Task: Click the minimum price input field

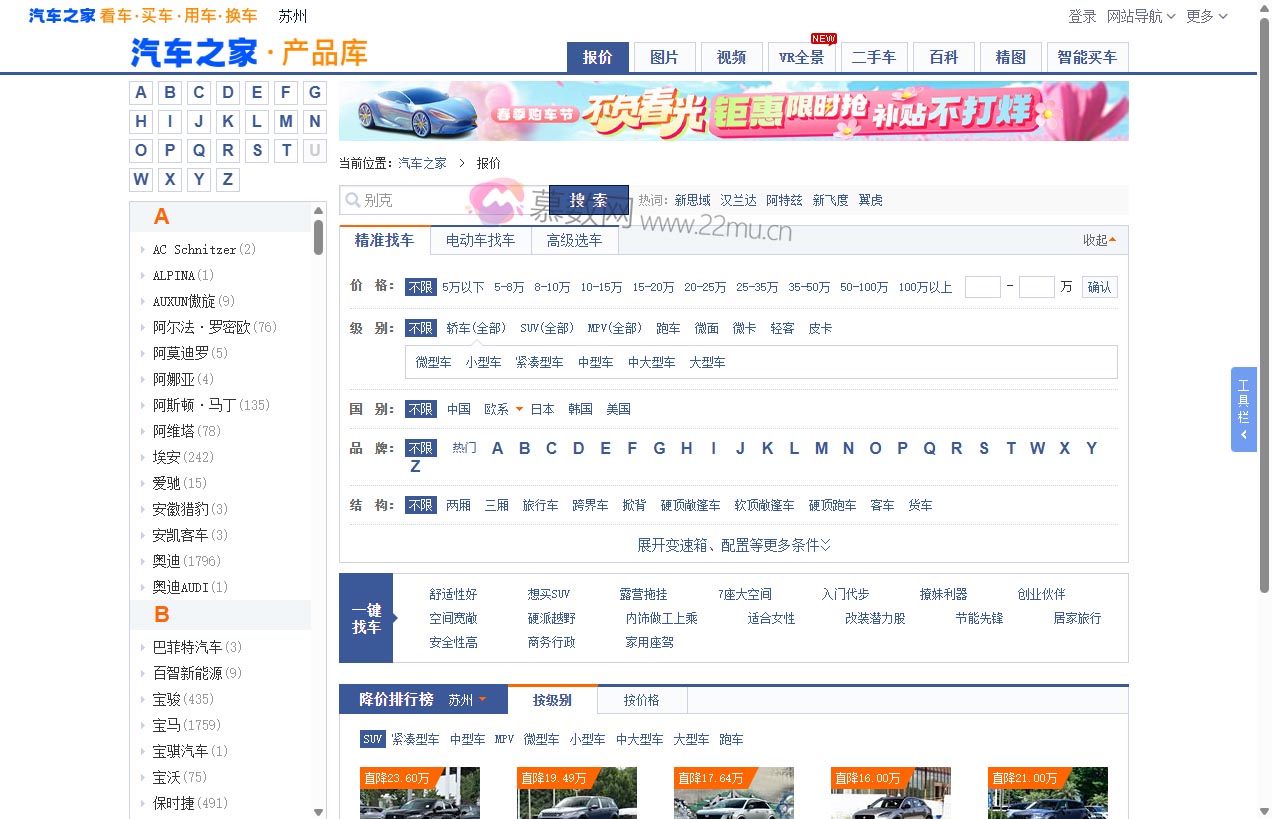Action: pyautogui.click(x=982, y=286)
